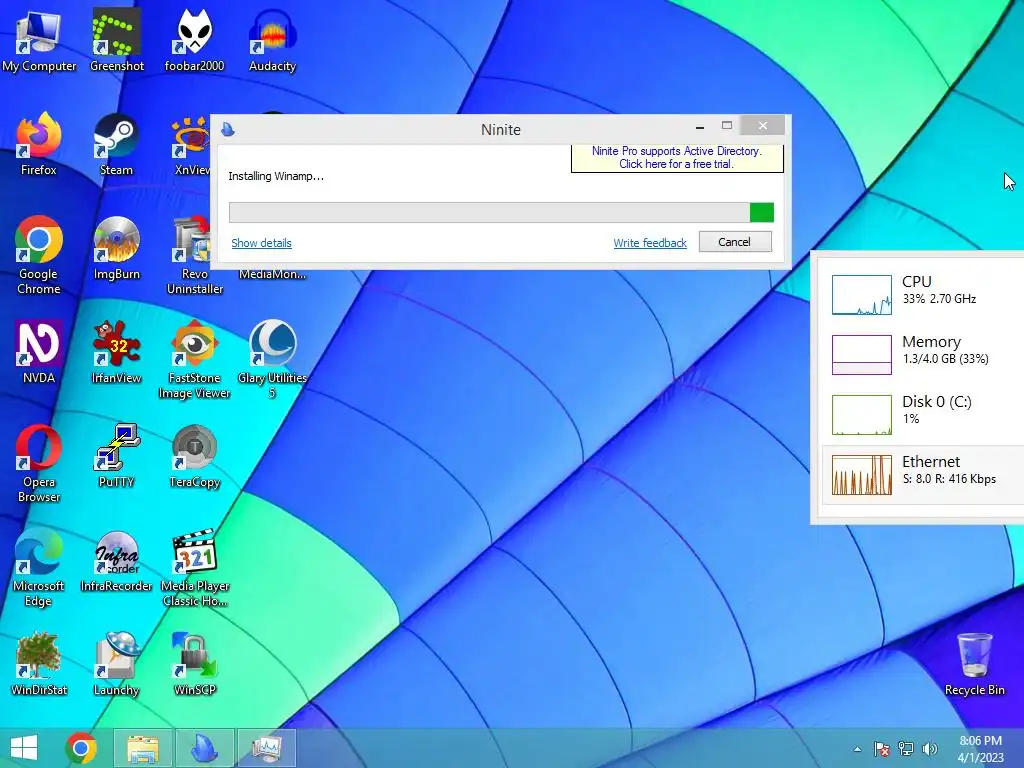
Task: Select the Firefox desktop shortcut
Action: tap(39, 144)
